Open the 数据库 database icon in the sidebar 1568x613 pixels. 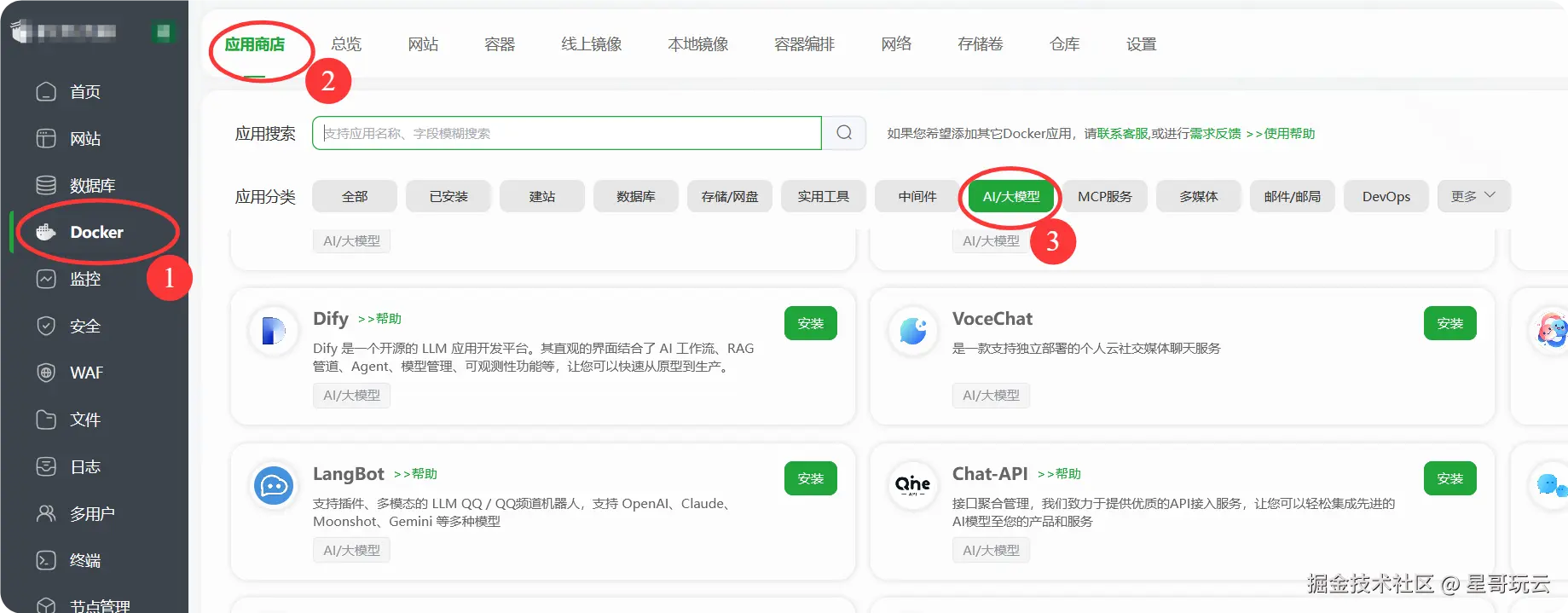pyautogui.click(x=46, y=185)
